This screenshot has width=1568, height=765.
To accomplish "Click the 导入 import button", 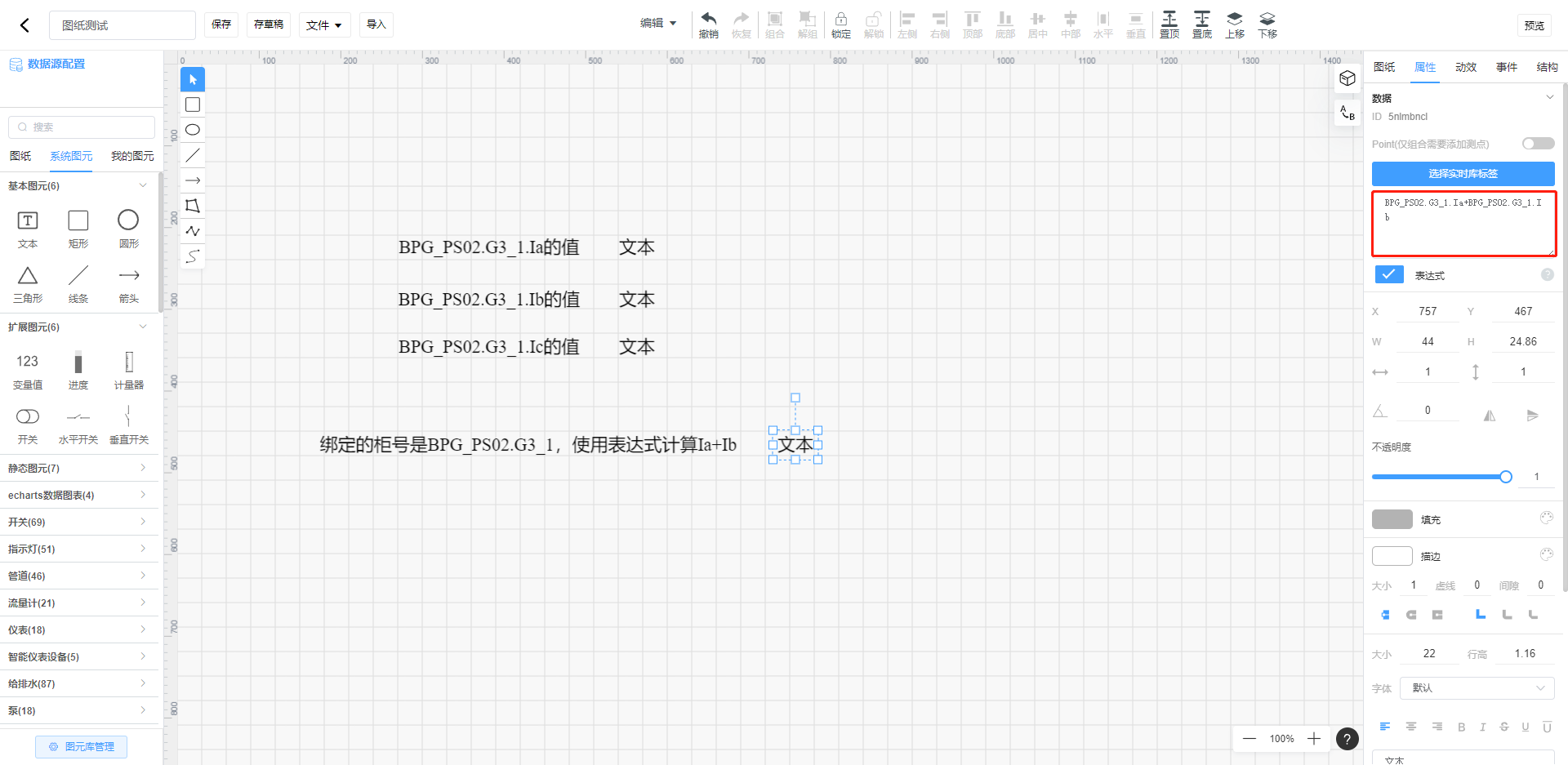I will point(376,24).
